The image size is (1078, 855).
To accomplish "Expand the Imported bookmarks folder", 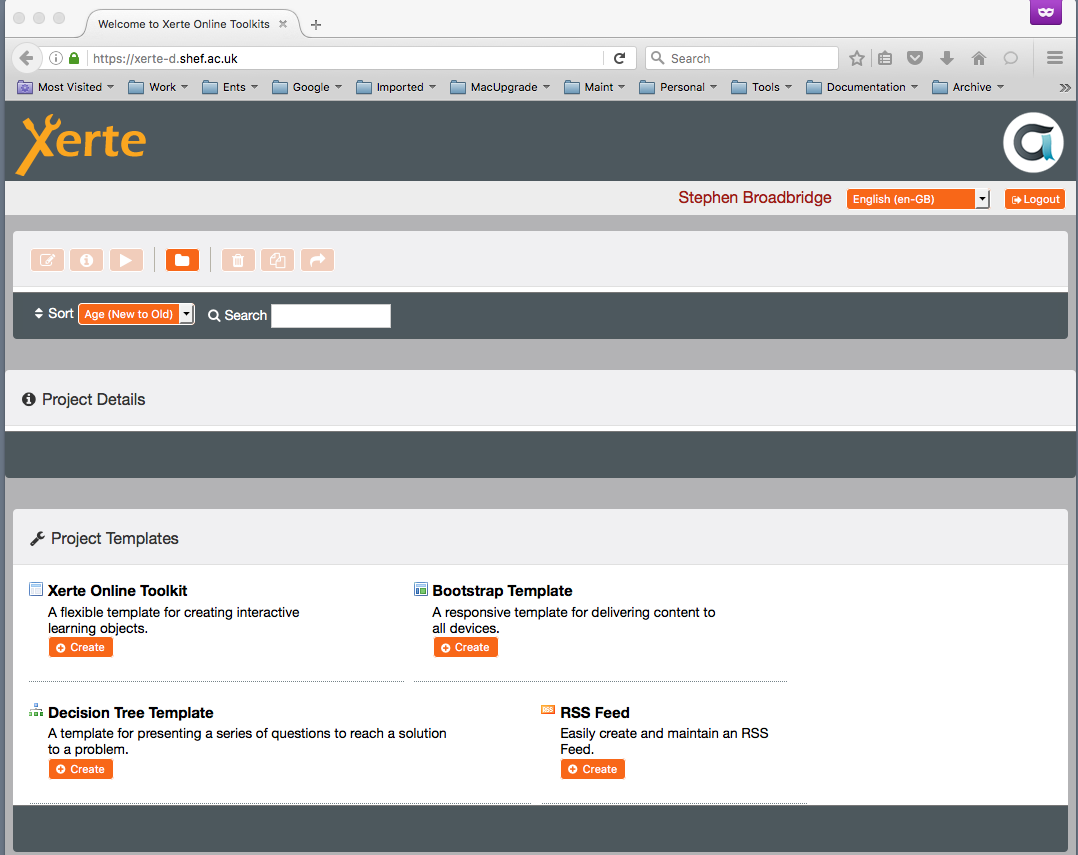I will click(x=396, y=87).
